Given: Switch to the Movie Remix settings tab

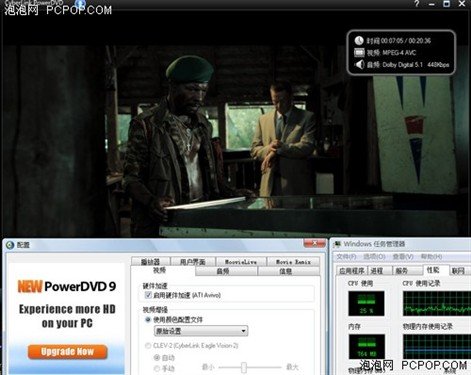Looking at the screenshot, I should 293,262.
